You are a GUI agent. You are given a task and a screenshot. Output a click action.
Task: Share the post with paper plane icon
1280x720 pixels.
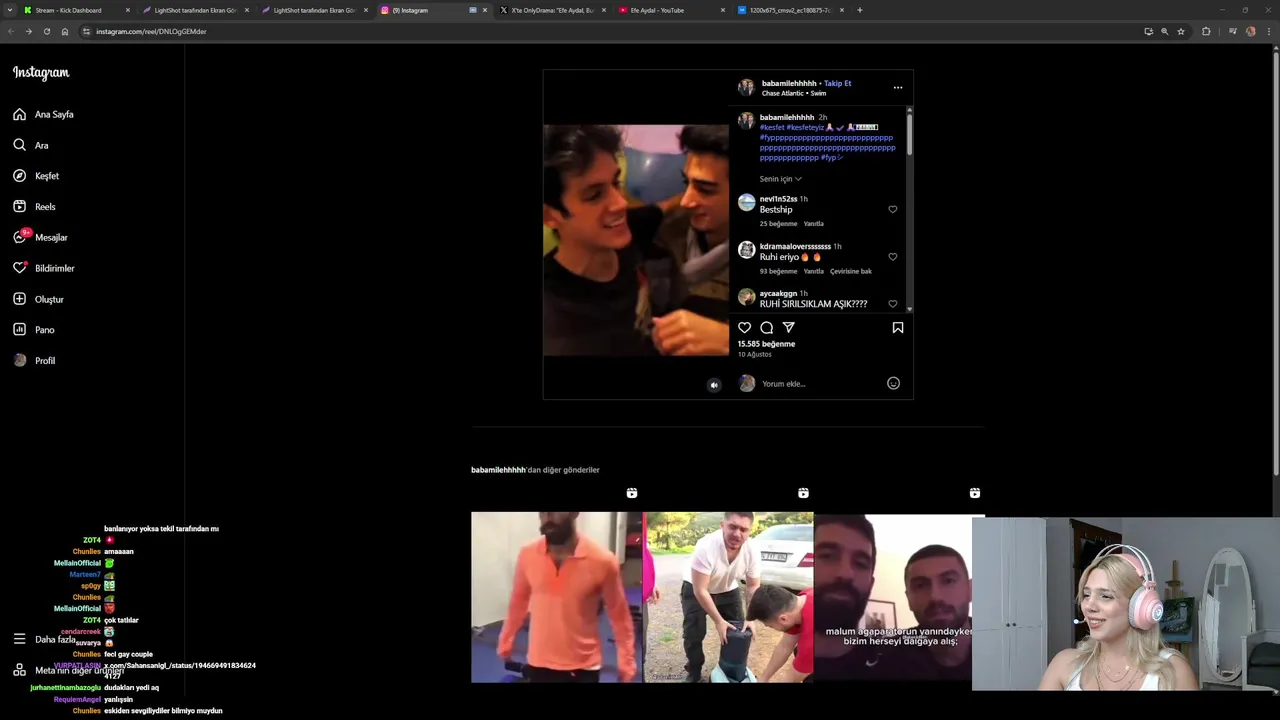click(x=788, y=328)
